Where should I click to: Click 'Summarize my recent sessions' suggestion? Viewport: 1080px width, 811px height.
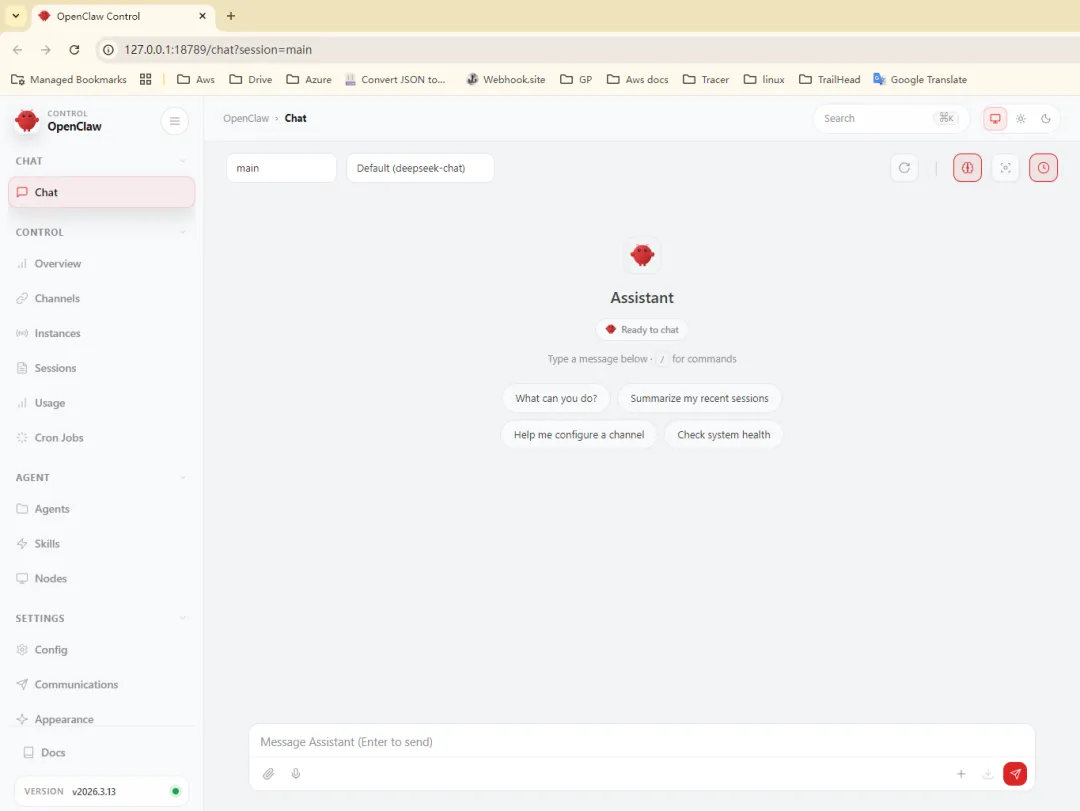pos(699,398)
